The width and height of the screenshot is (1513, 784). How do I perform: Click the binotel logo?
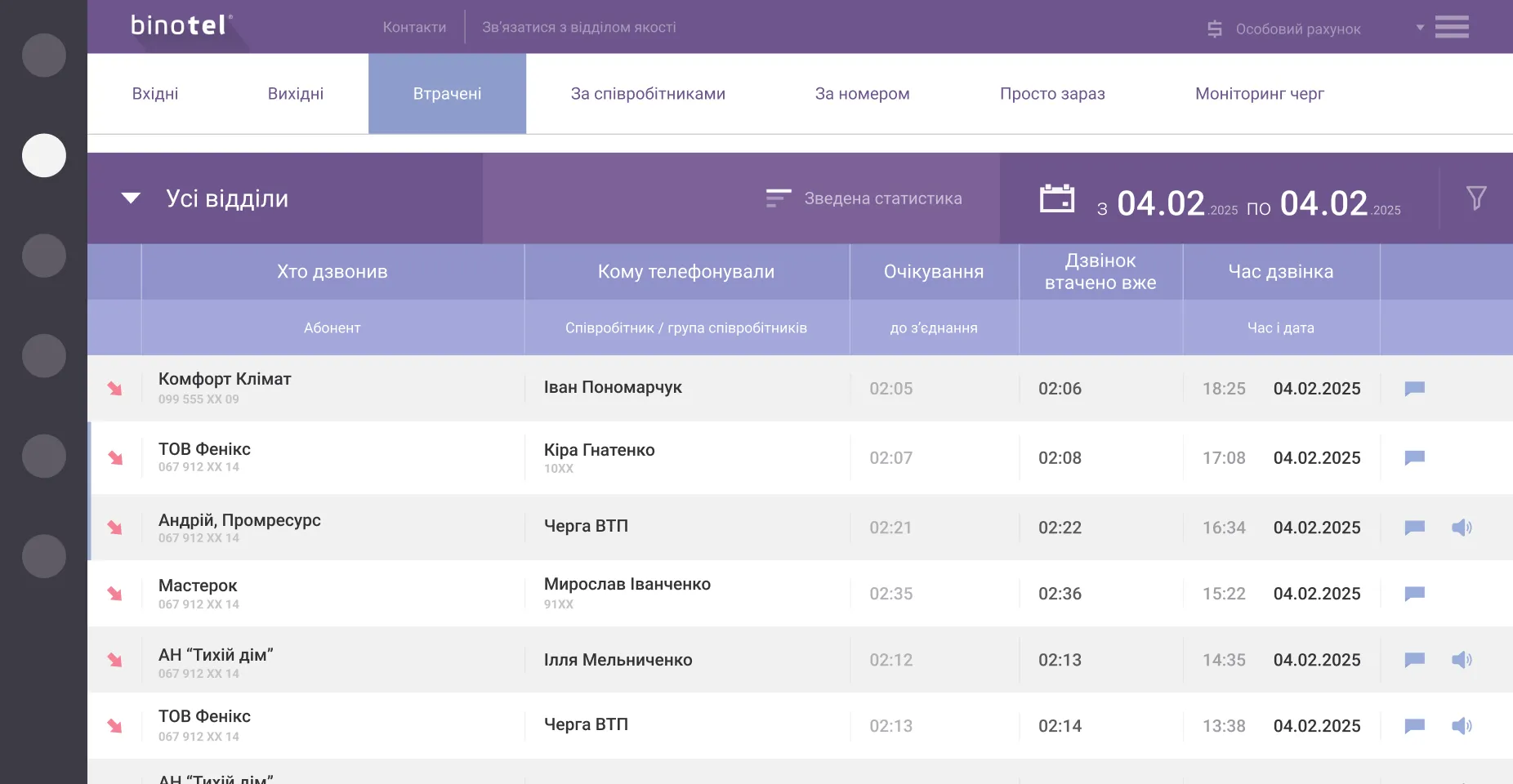pyautogui.click(x=181, y=26)
